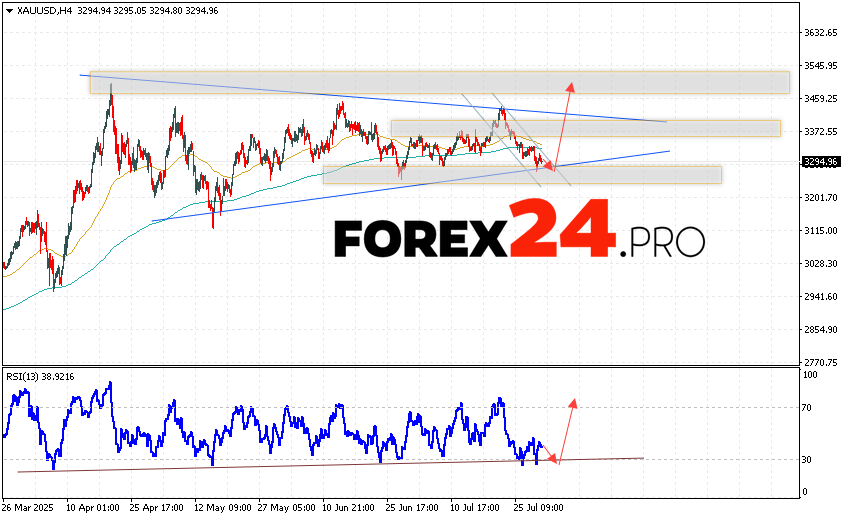845x519 pixels.
Task: Click the current price tag 3294.96
Action: coord(819,161)
